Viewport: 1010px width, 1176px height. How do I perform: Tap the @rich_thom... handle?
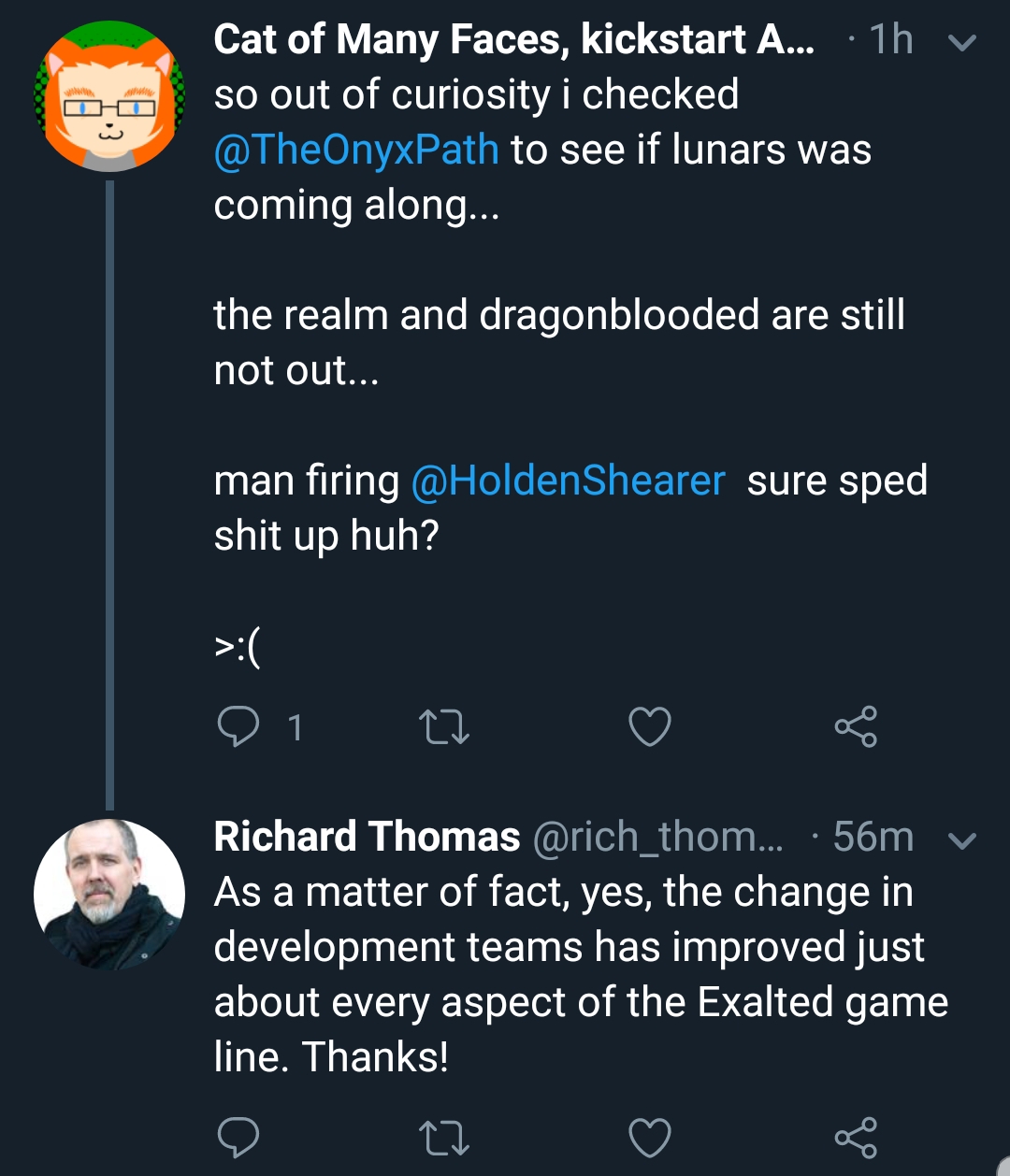[658, 837]
